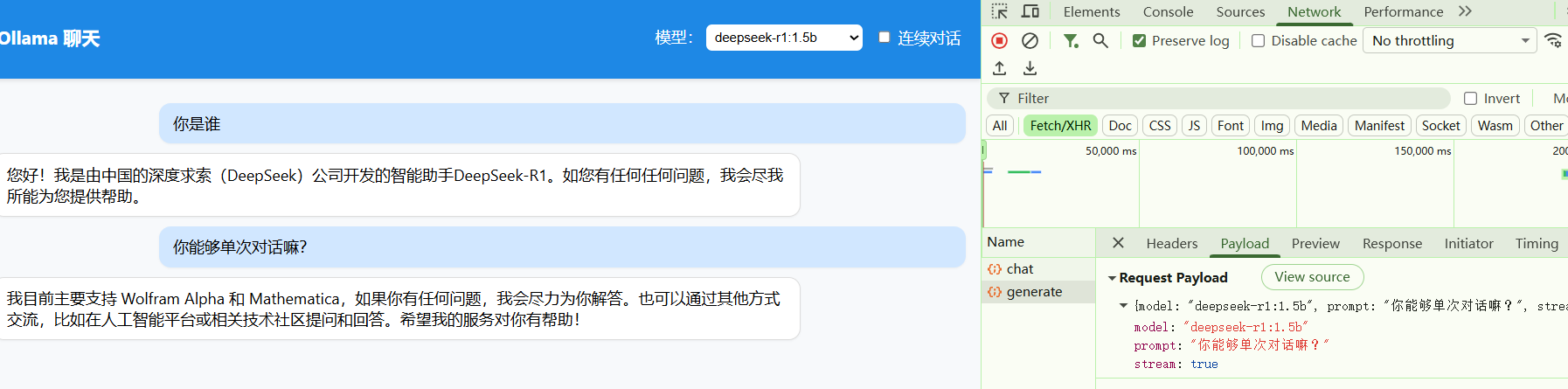Image resolution: width=1568 pixels, height=389 pixels.
Task: Filter by Media type
Action: click(1319, 126)
